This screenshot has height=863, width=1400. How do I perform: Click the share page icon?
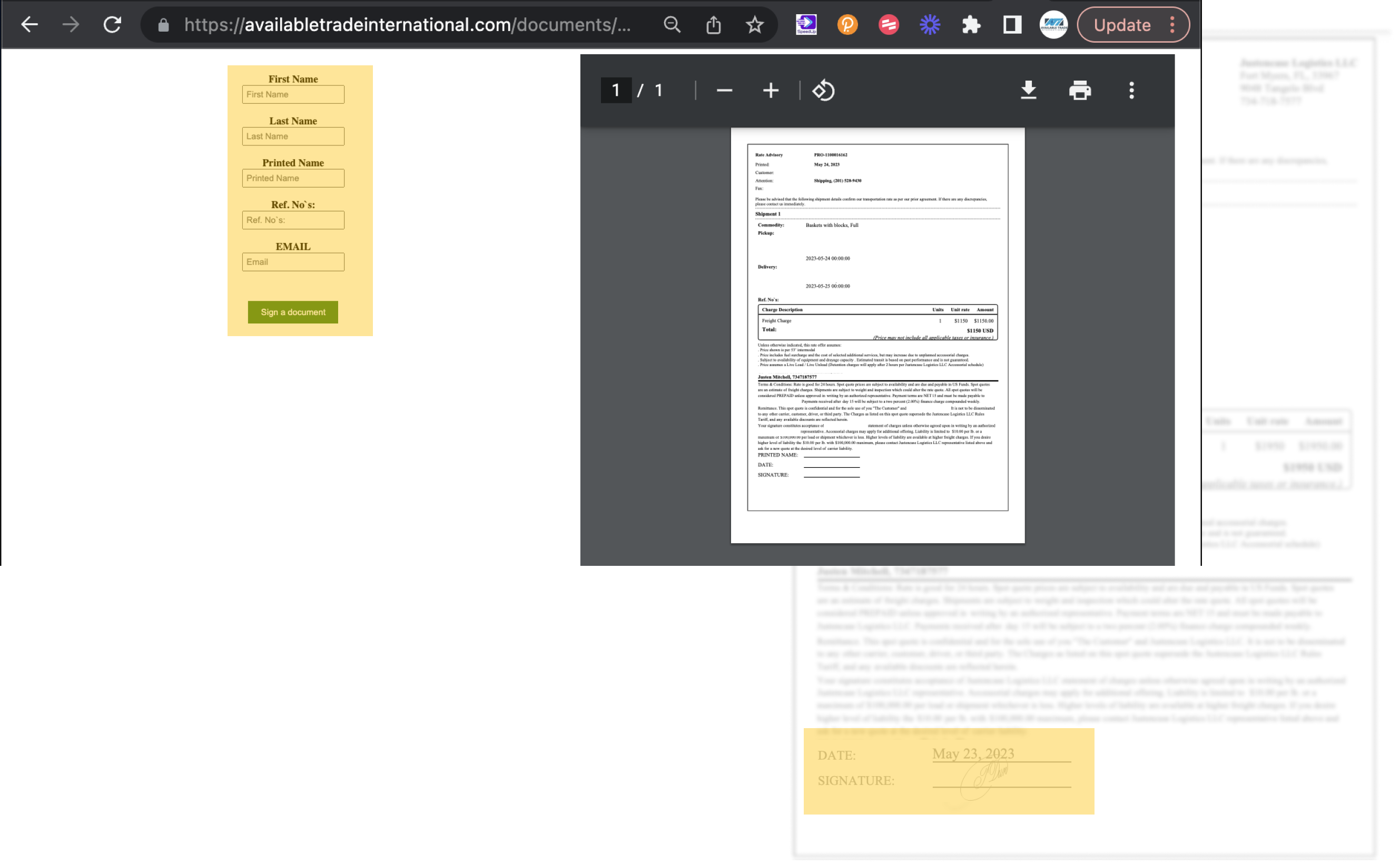[x=713, y=25]
